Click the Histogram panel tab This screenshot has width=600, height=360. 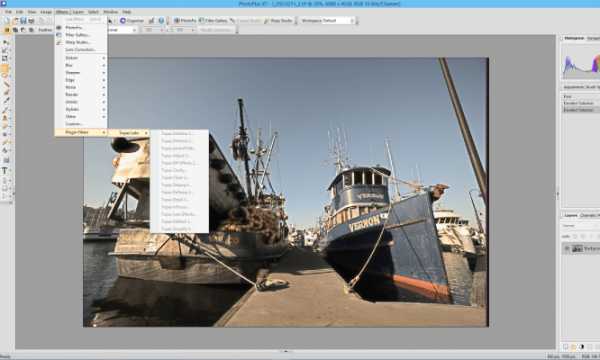574,38
